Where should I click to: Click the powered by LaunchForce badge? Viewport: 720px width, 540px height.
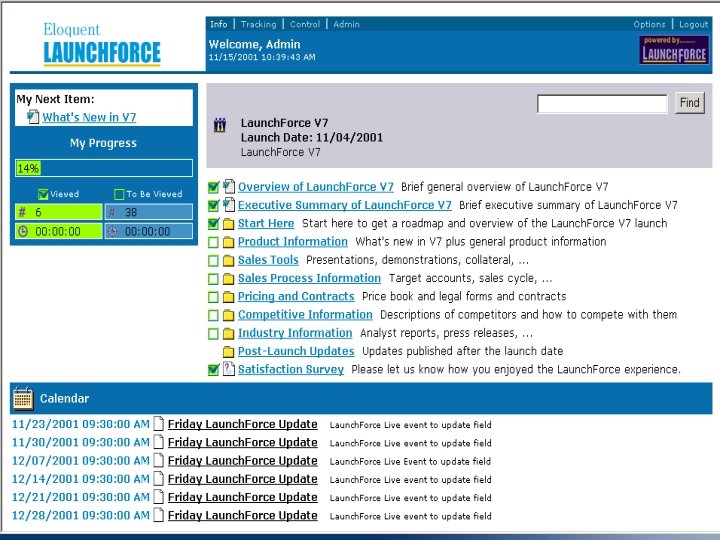click(674, 50)
